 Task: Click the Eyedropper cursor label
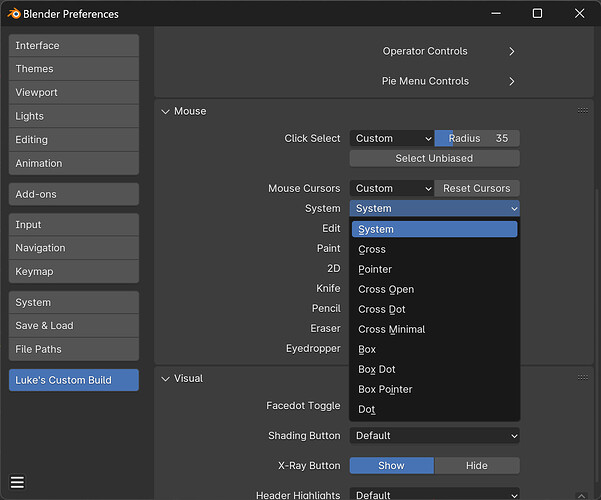[x=313, y=349]
